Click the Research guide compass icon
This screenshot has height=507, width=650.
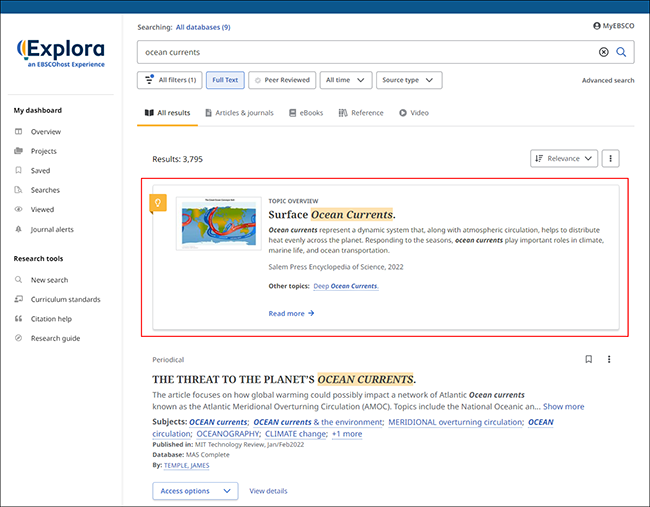pos(18,338)
